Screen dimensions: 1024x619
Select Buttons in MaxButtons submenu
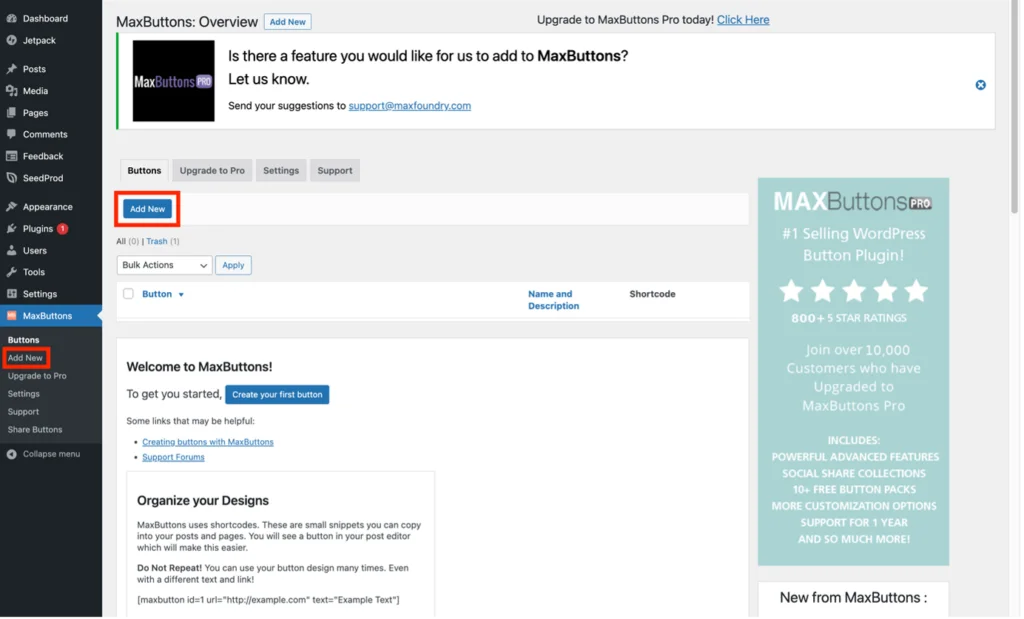click(x=24, y=340)
